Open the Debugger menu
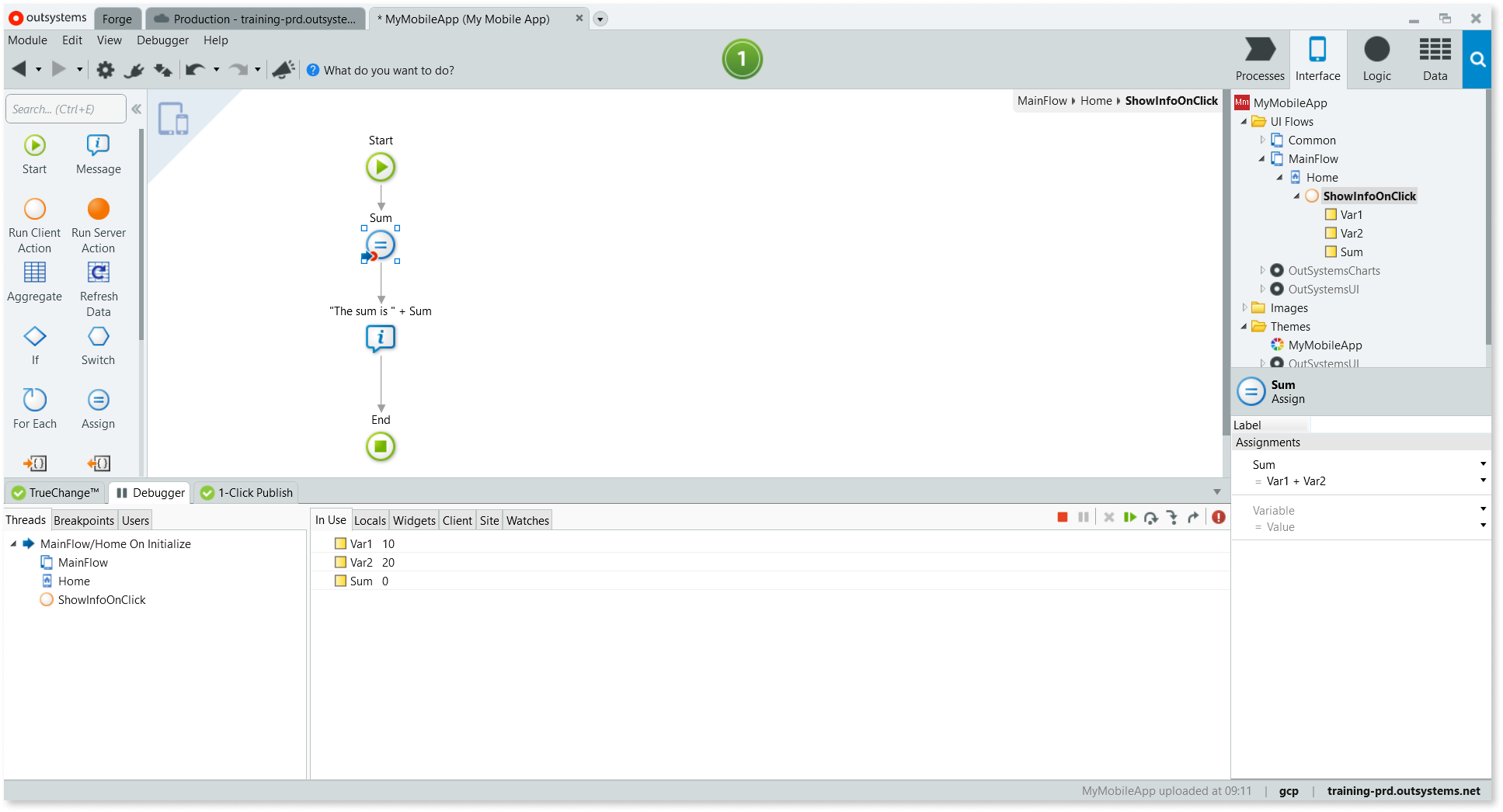 tap(162, 40)
